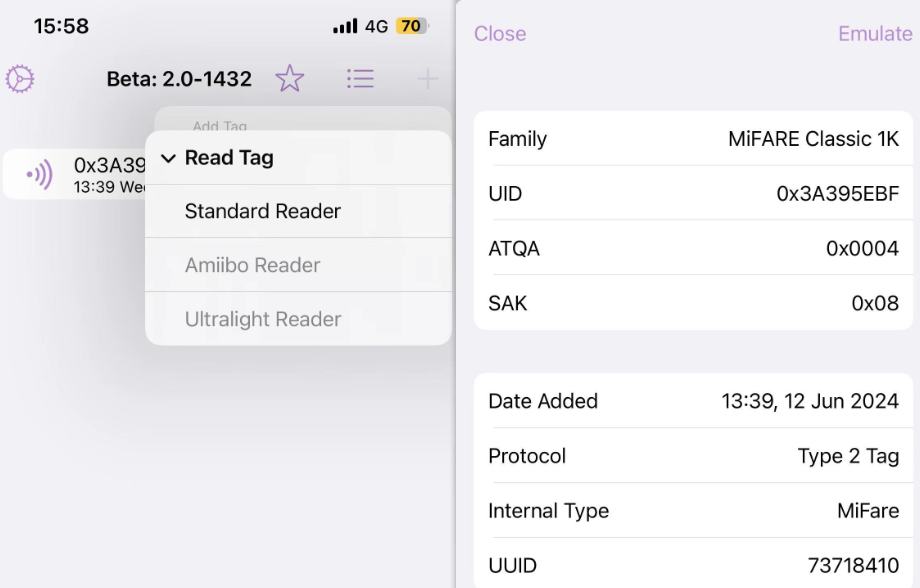Select Standard Reader option
This screenshot has width=920, height=588.
click(263, 211)
